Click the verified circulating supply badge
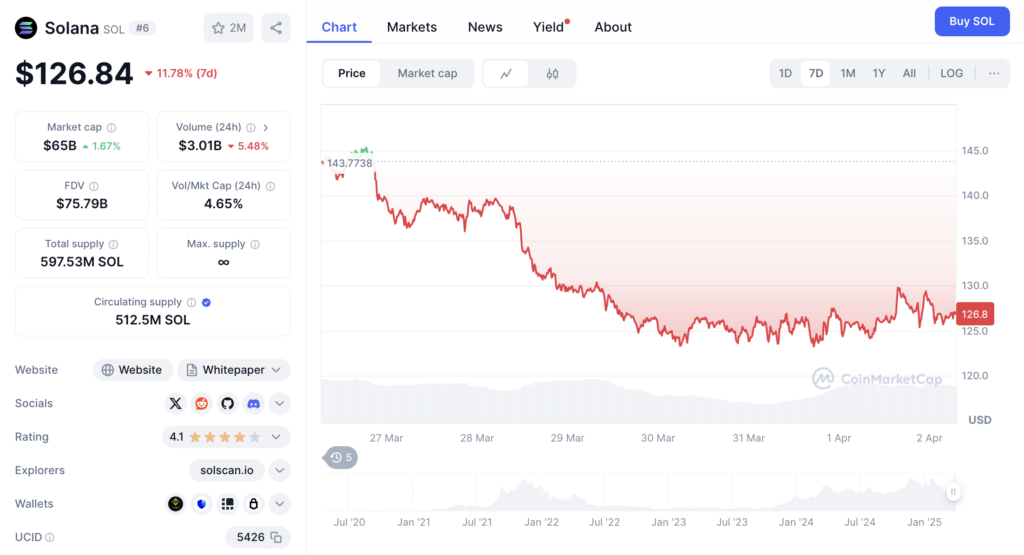Screen dimensions: 1024x555 coord(206,302)
